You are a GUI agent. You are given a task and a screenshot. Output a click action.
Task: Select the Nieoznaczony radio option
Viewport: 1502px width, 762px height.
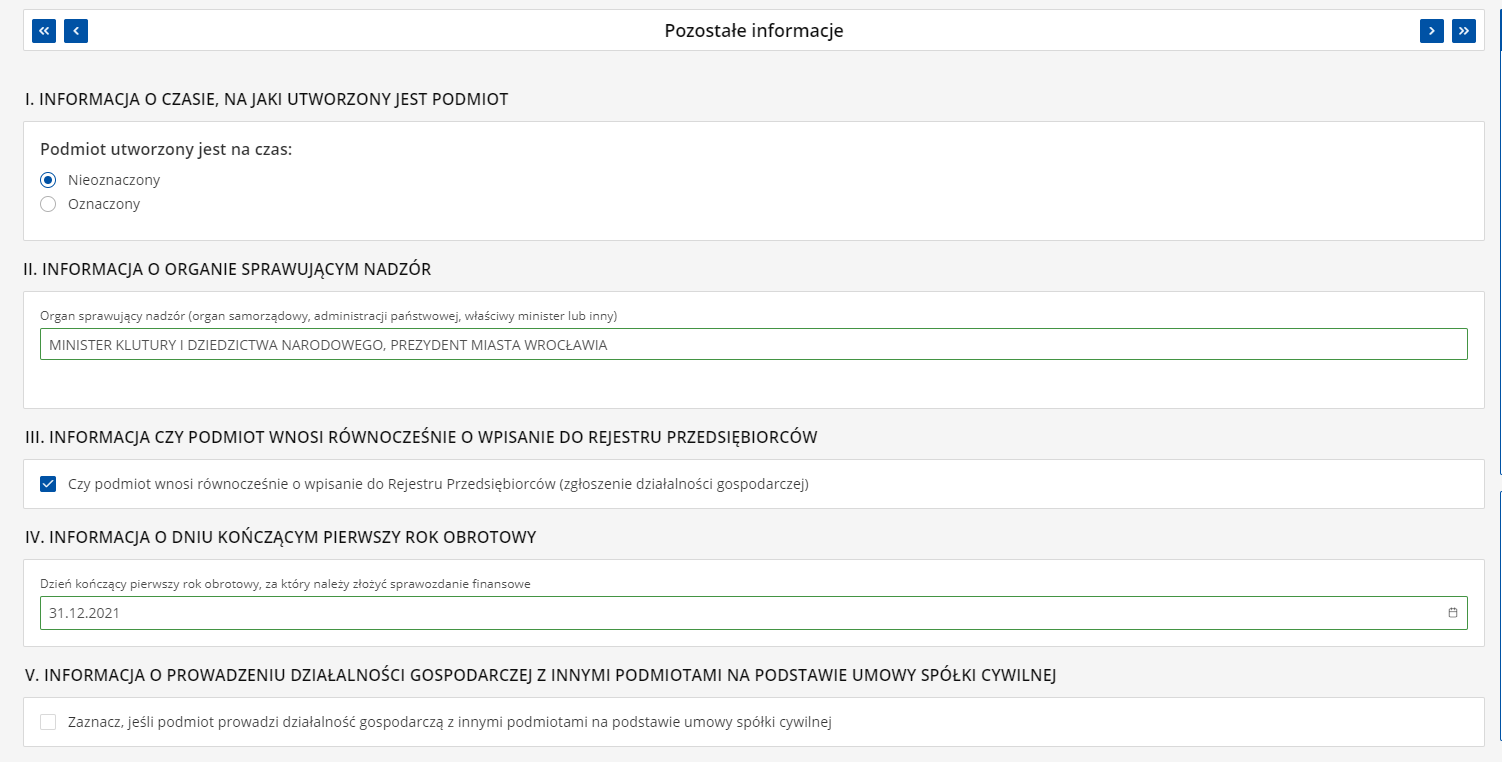pos(48,180)
